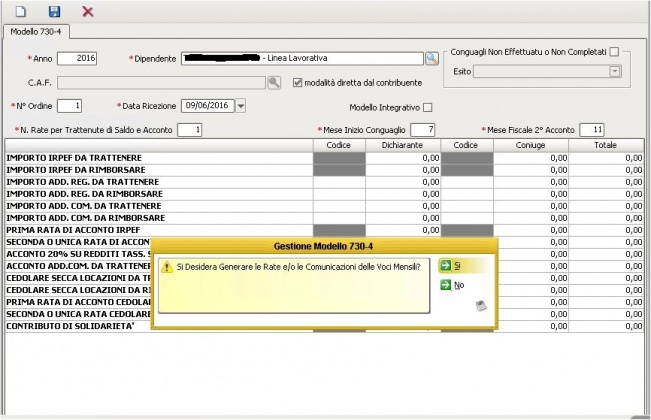Click the Anno input field
The image size is (651, 420).
pyautogui.click(x=78, y=59)
